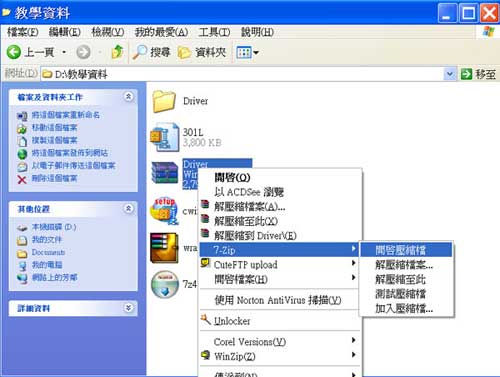Screen dimensions: 500x377
Task: Open the 工具(T) menu
Action: coord(214,32)
